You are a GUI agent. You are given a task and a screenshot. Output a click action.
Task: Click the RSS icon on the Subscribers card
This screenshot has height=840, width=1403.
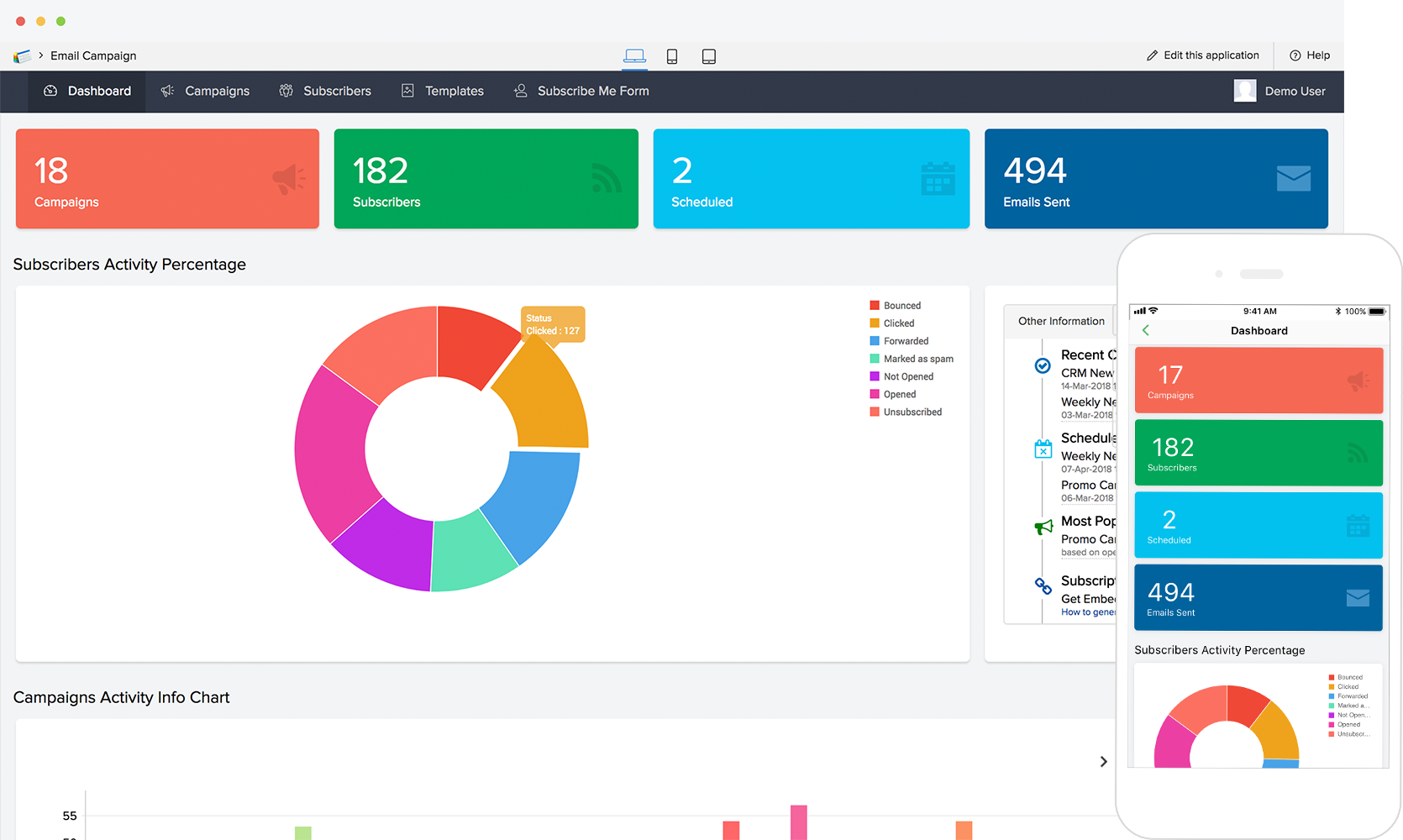(607, 177)
